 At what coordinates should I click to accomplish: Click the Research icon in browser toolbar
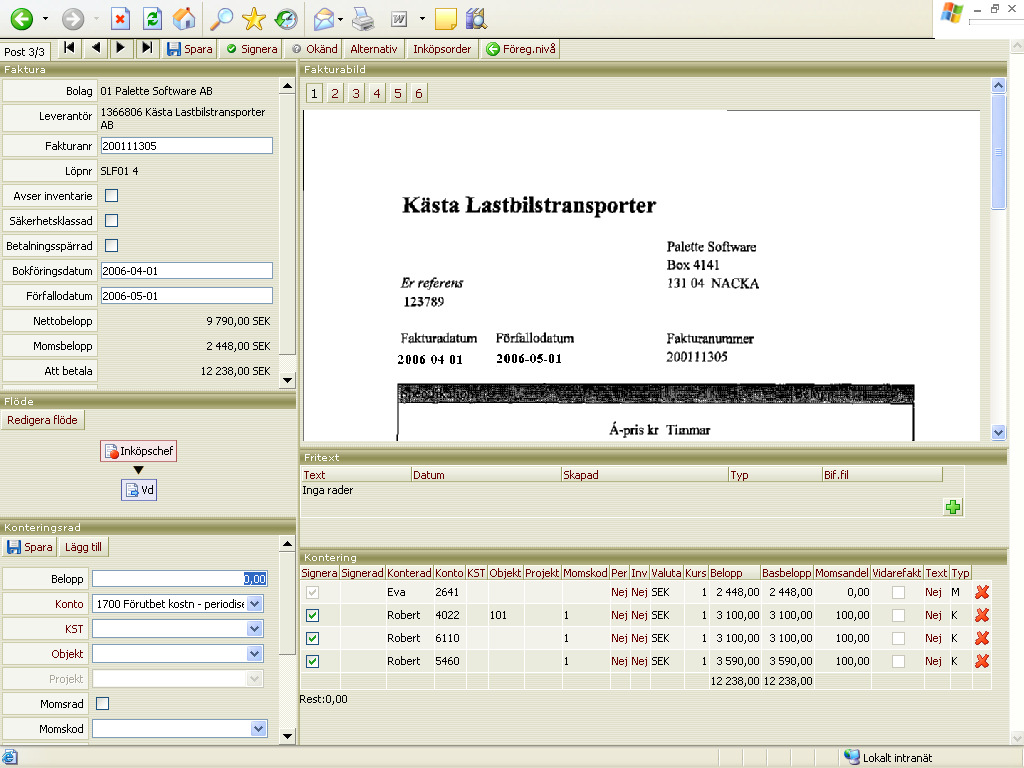[477, 20]
